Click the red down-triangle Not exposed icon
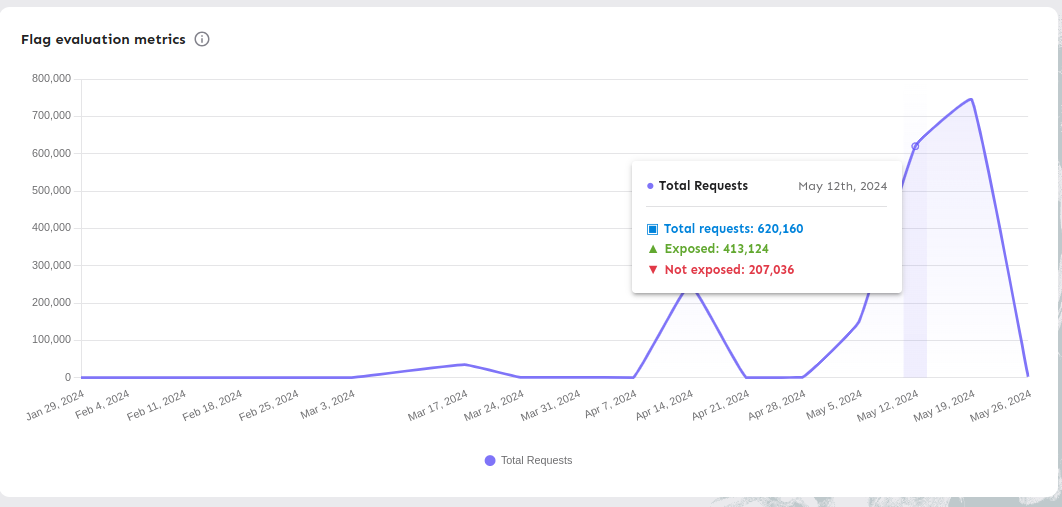The image size is (1062, 507). point(652,270)
